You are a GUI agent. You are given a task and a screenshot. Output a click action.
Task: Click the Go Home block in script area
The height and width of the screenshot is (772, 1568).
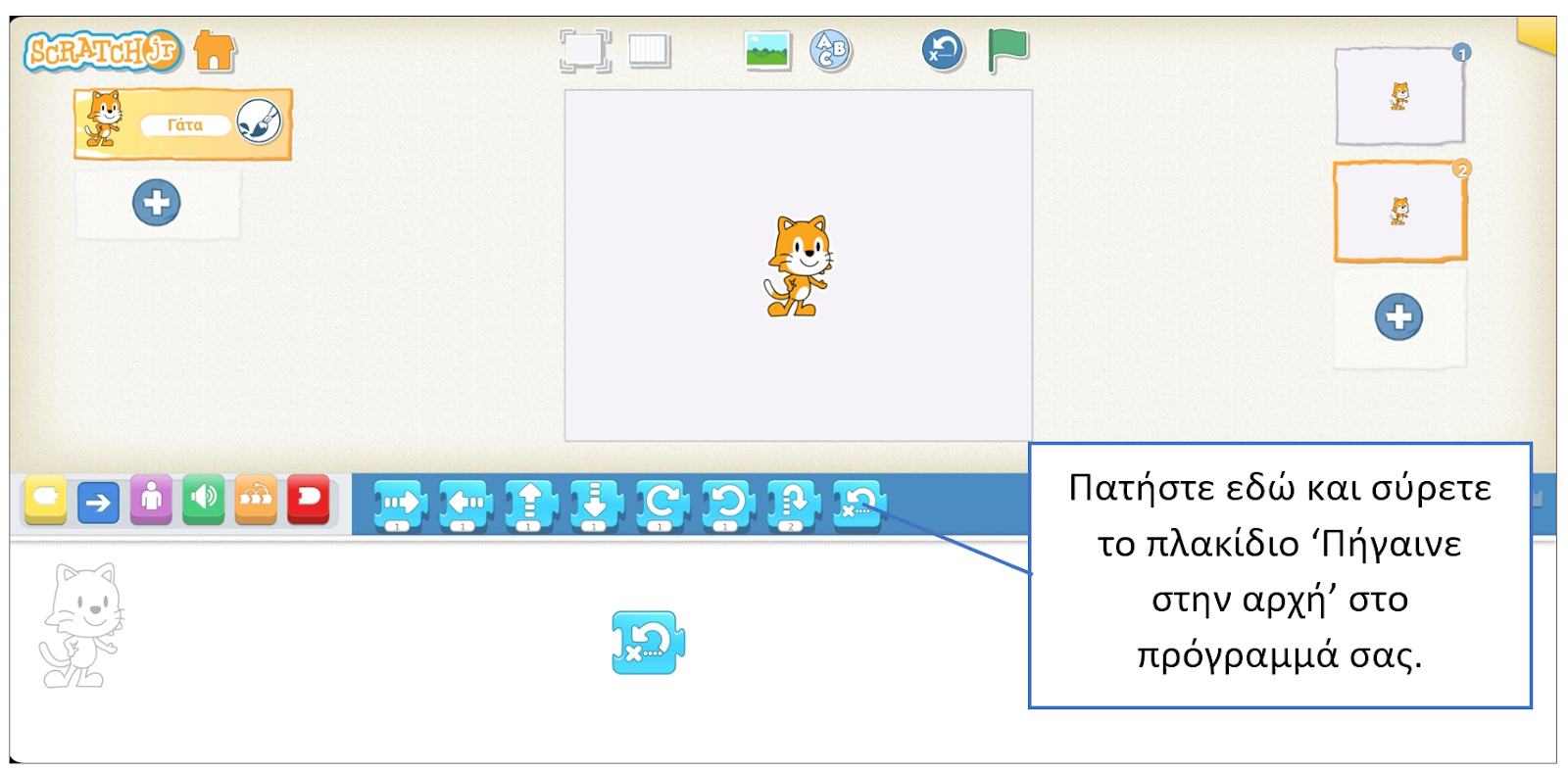(x=648, y=643)
